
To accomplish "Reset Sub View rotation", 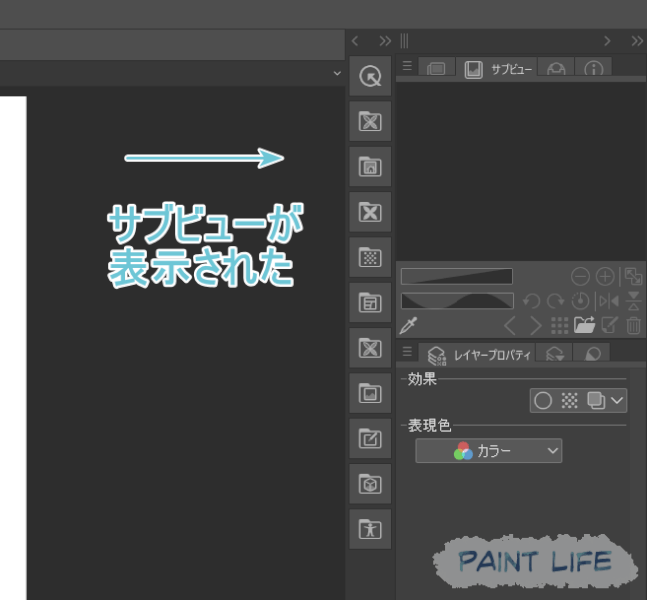I will pyautogui.click(x=580, y=301).
